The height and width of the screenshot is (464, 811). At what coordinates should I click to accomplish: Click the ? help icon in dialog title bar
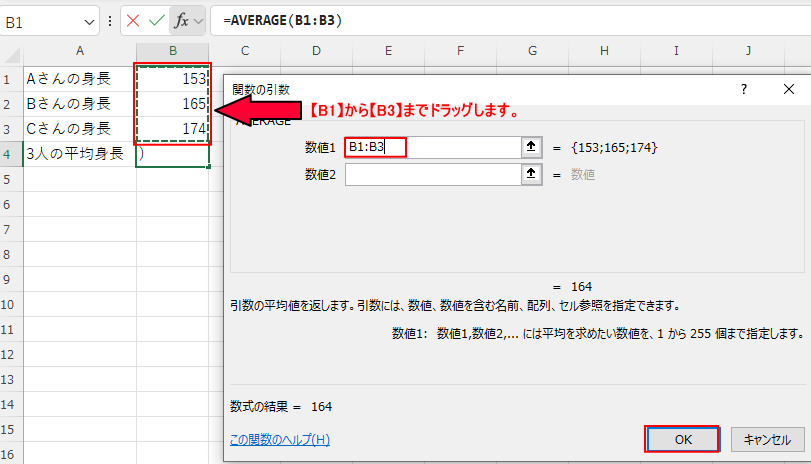click(x=743, y=89)
